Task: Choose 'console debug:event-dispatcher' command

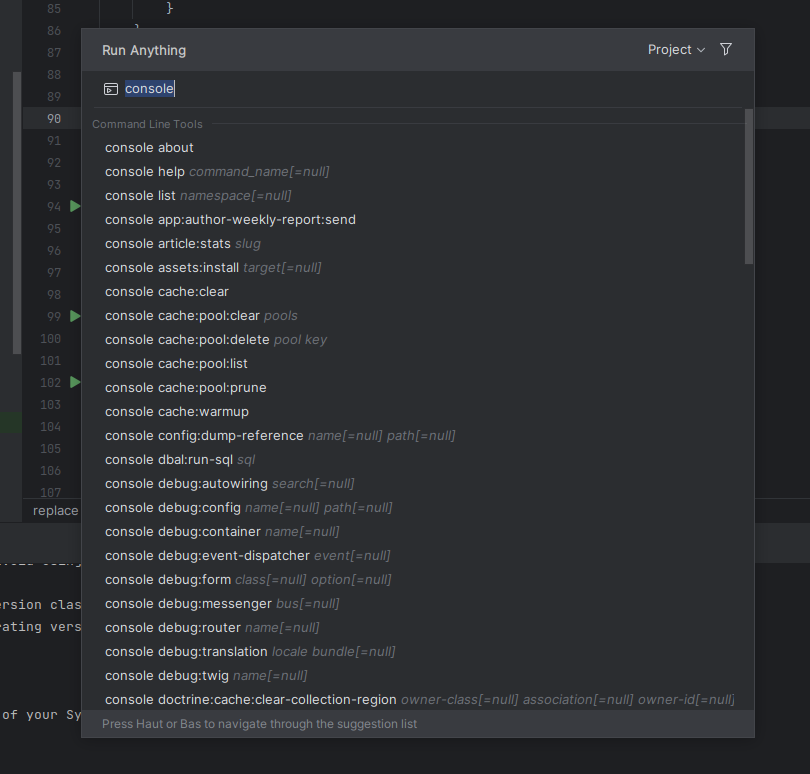Action: [x=418, y=556]
